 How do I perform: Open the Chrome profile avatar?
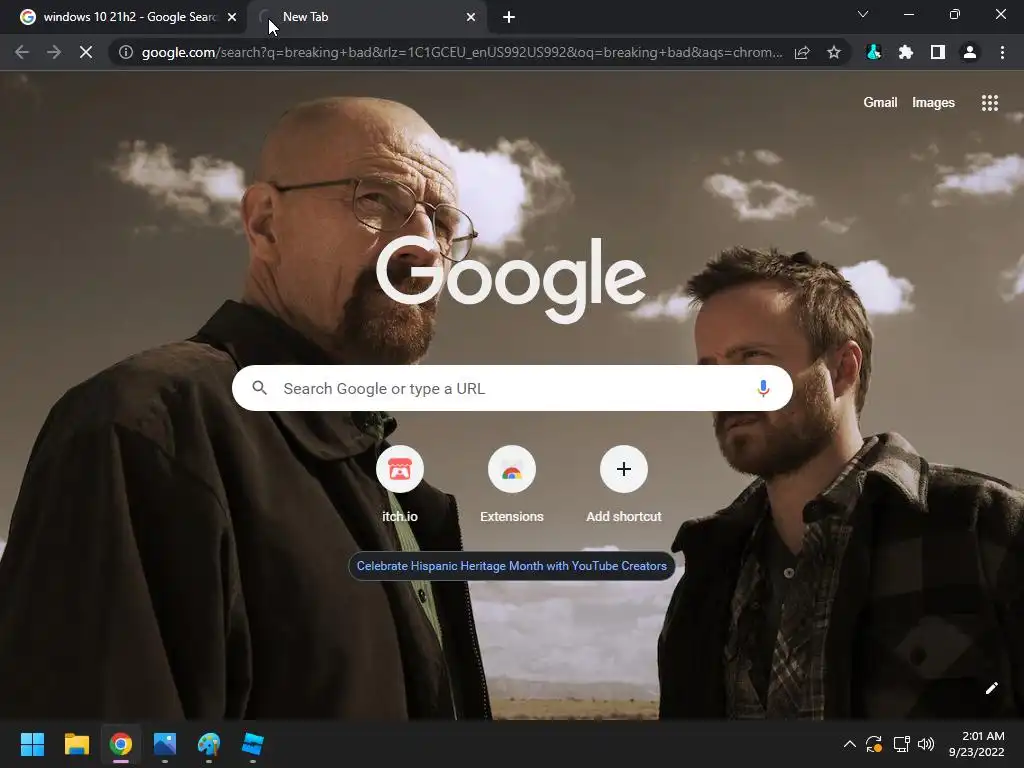(970, 52)
